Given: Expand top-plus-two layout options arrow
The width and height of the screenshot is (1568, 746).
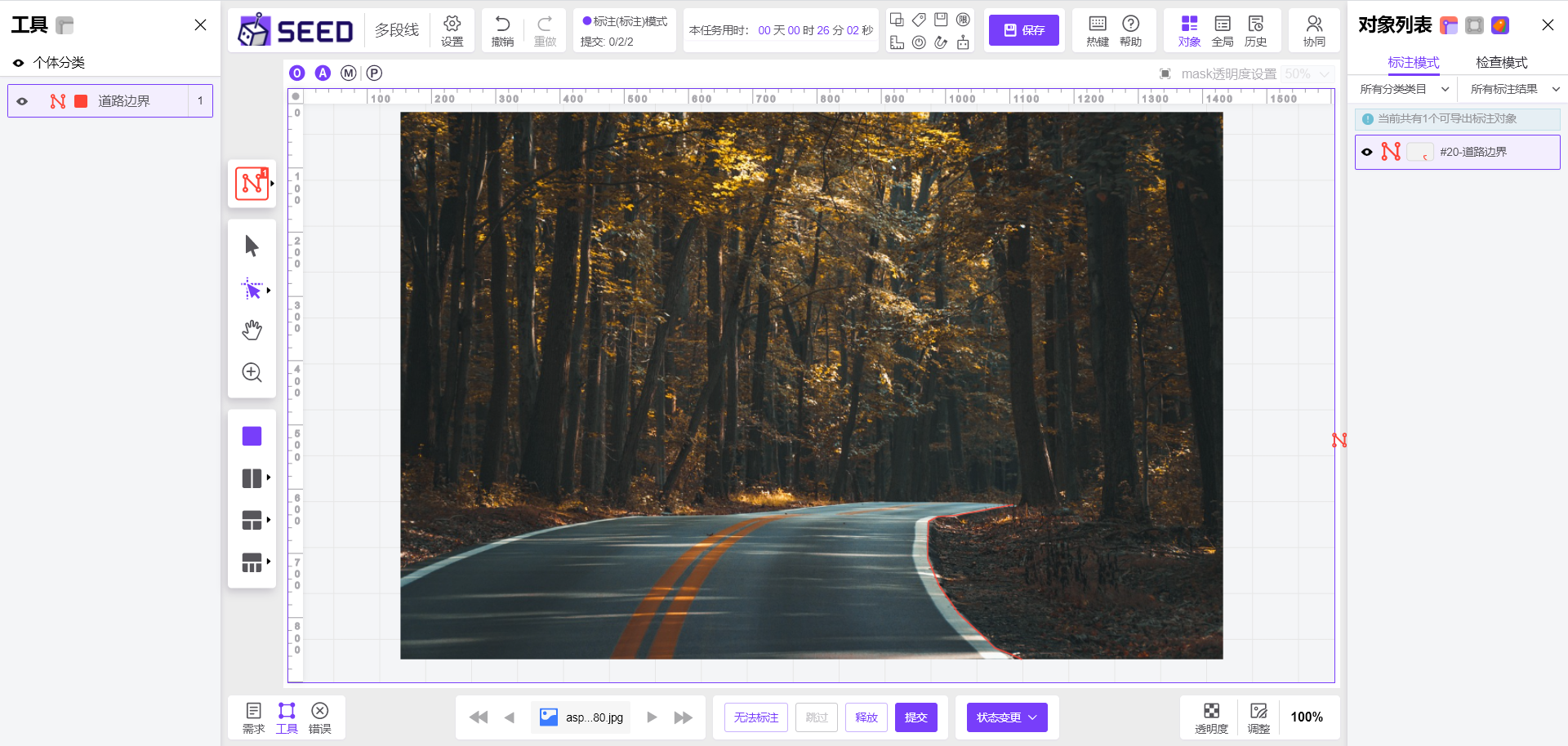Looking at the screenshot, I should point(269,519).
